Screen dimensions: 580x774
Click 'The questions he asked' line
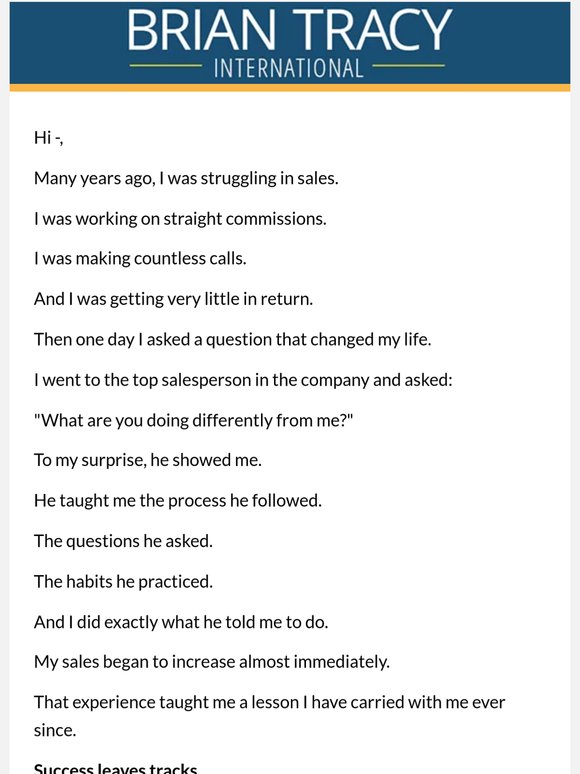coord(123,541)
